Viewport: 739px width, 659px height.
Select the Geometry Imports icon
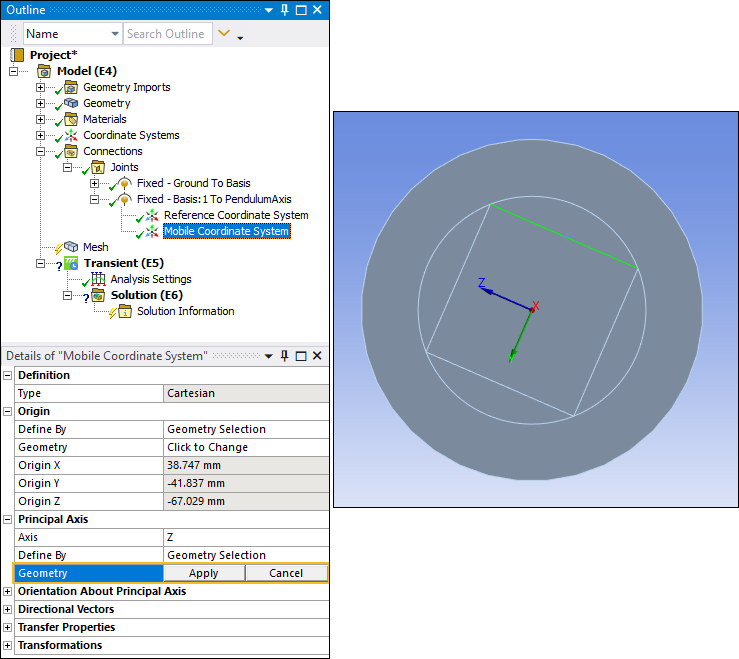(x=71, y=87)
